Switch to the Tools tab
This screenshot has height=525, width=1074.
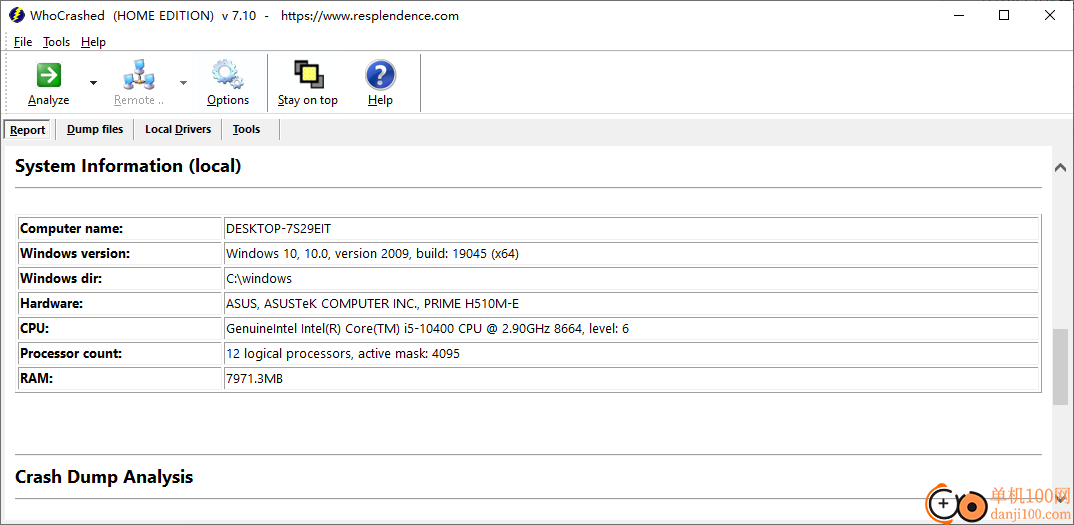[247, 129]
